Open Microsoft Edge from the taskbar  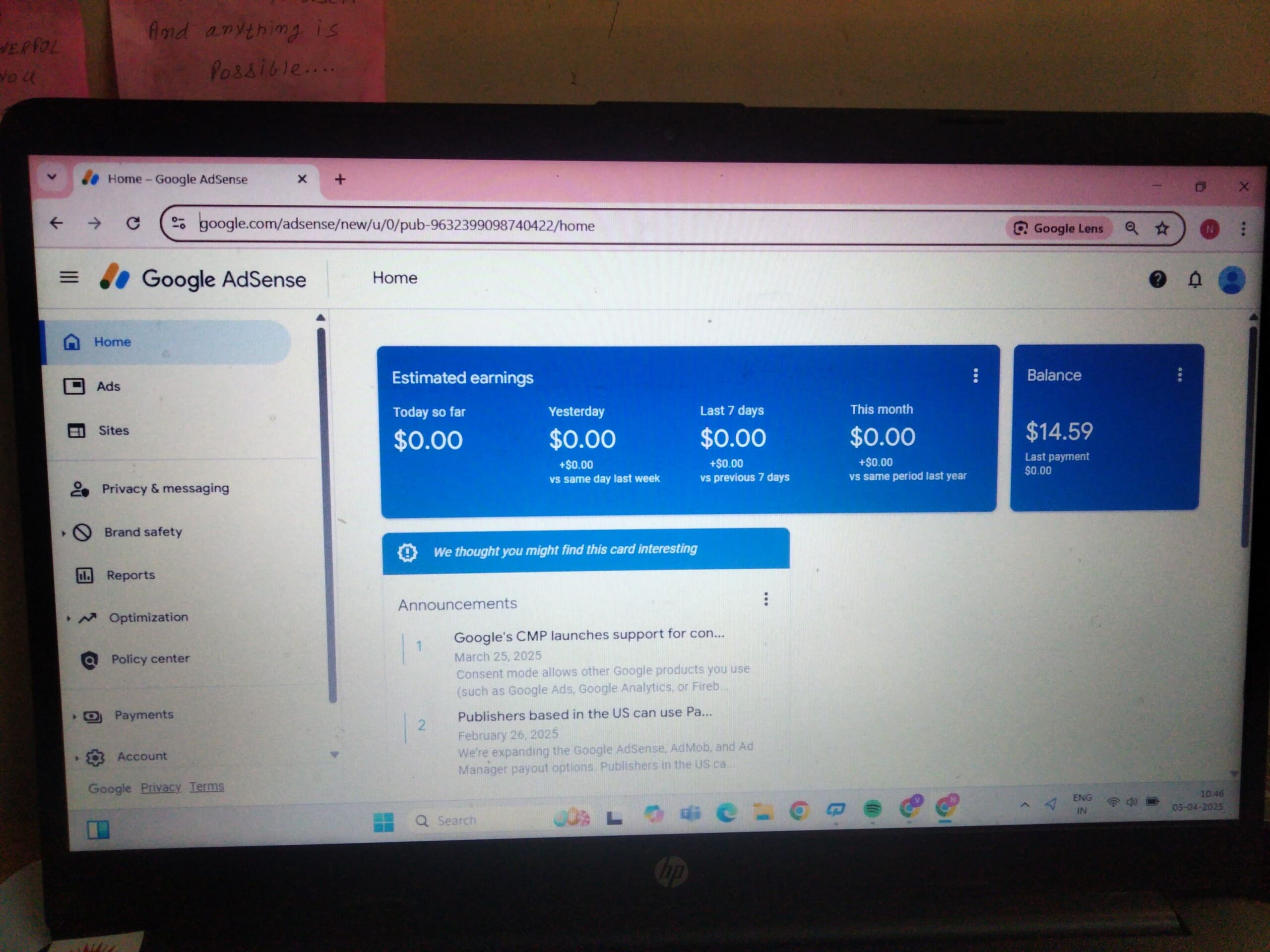(x=726, y=813)
